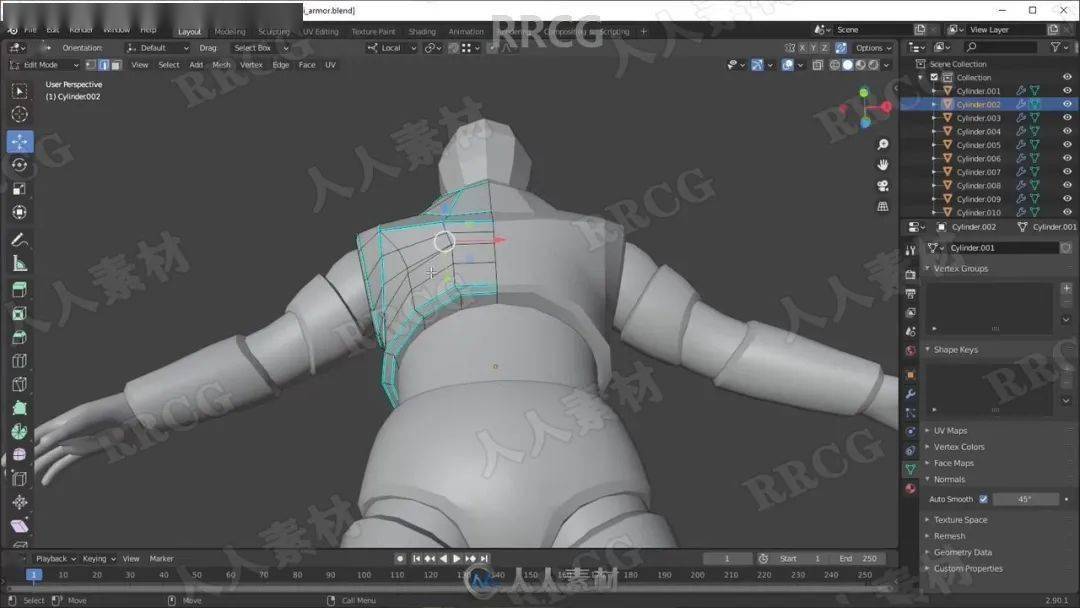
Task: Click the Options button in header
Action: [873, 48]
